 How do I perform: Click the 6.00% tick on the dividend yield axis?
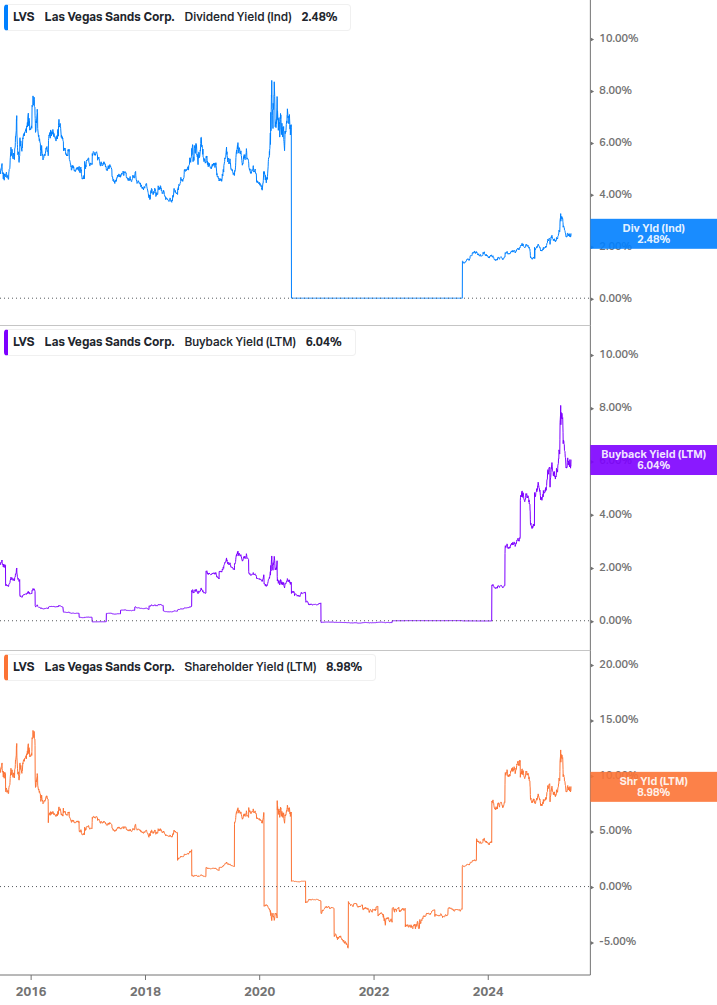pos(615,142)
